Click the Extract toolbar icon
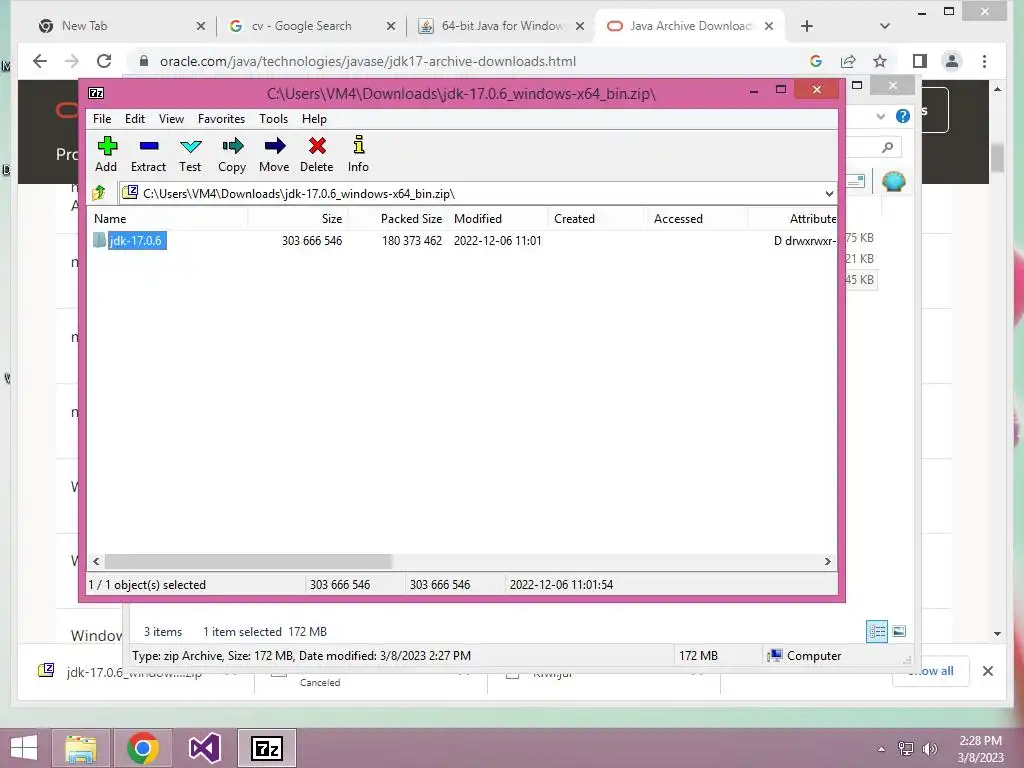Viewport: 1024px width, 768px height. coord(148,155)
